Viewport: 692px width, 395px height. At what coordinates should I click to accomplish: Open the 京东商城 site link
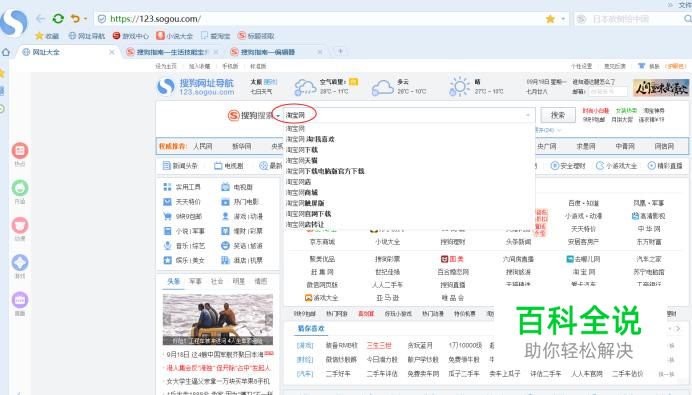pyautogui.click(x=322, y=242)
